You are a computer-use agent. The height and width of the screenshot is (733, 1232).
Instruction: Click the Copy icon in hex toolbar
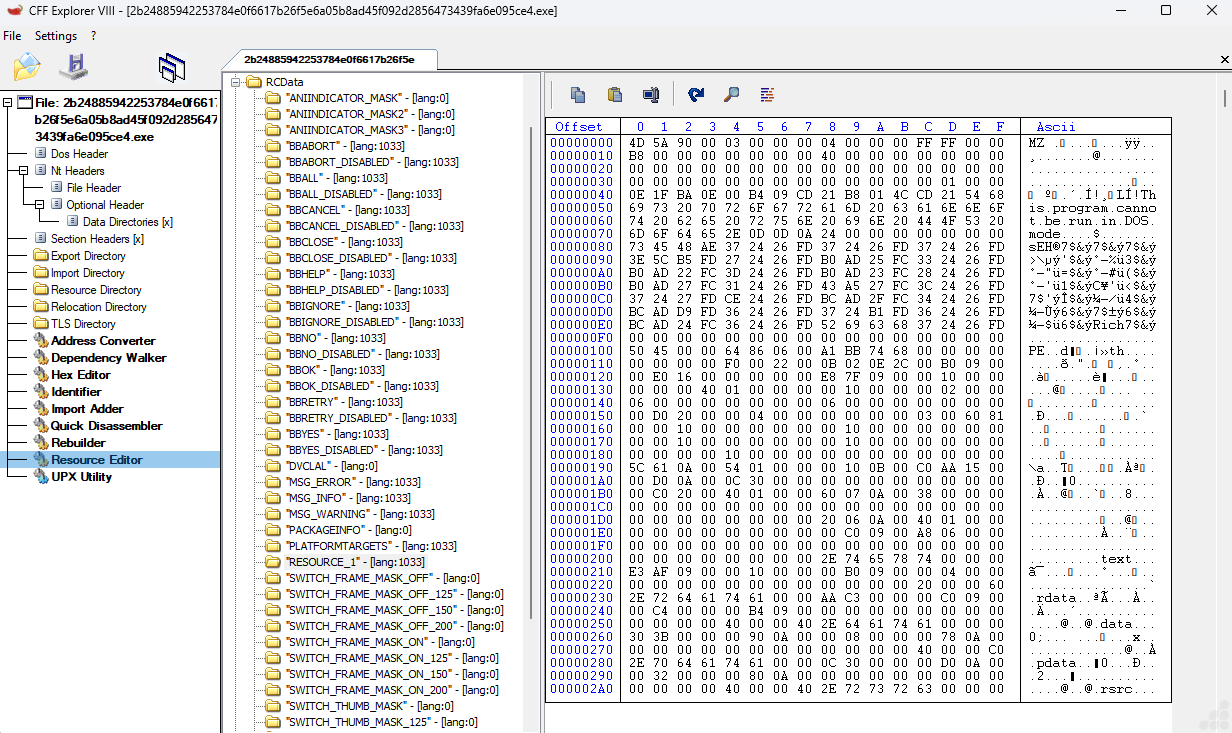[x=578, y=95]
